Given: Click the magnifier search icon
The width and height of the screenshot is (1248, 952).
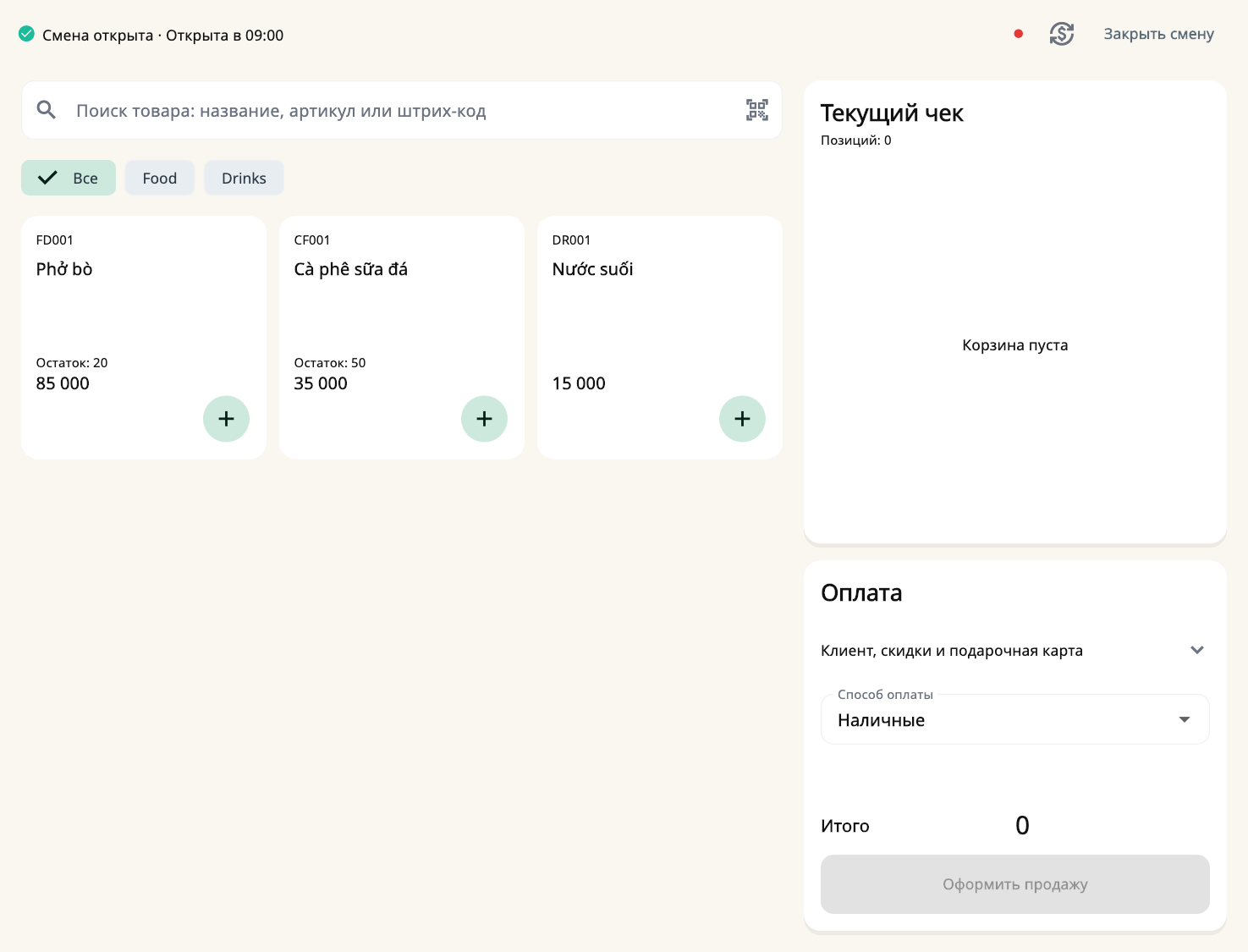Looking at the screenshot, I should pos(47,110).
